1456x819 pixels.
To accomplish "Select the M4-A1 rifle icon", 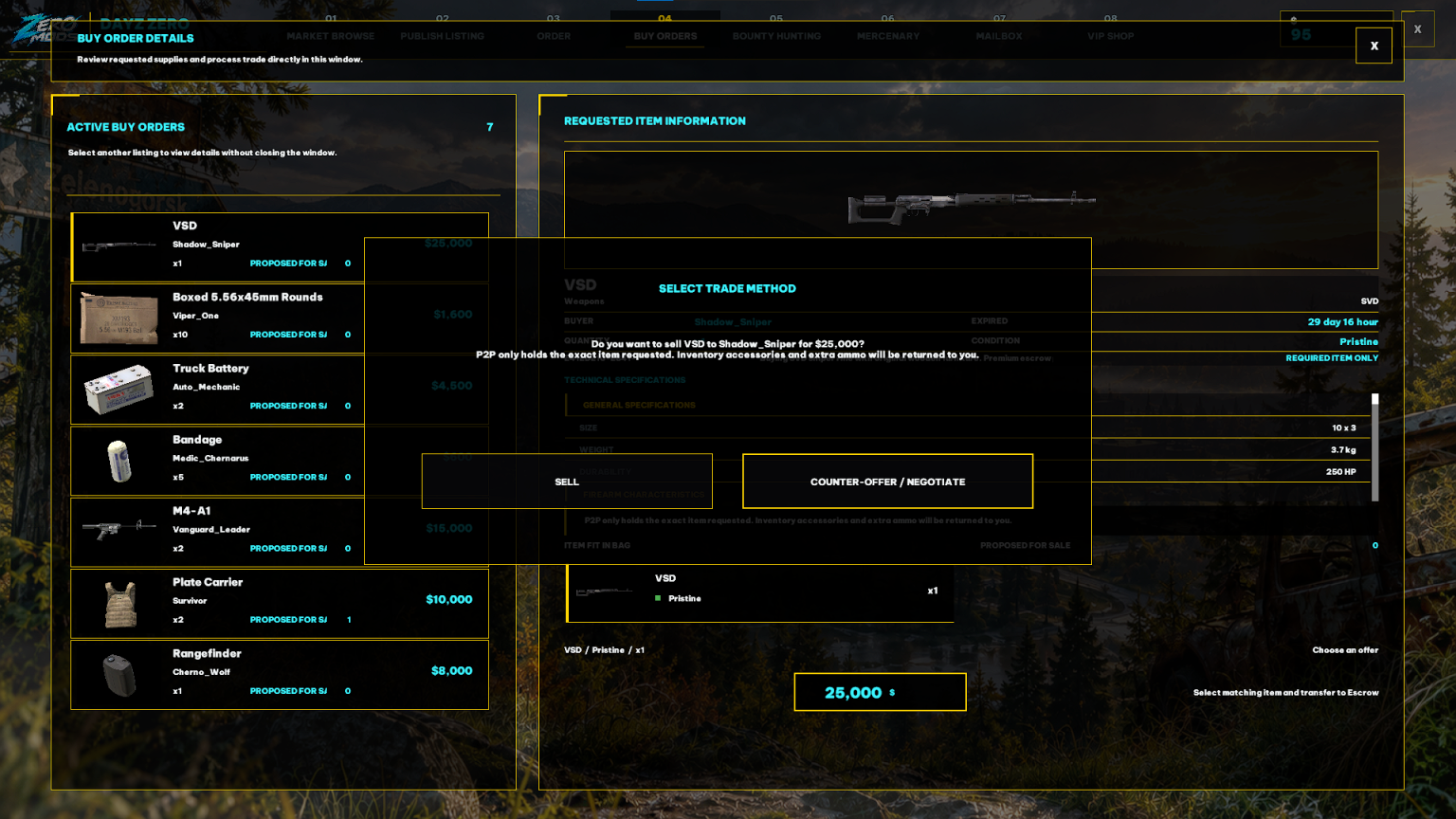I will click(x=119, y=528).
